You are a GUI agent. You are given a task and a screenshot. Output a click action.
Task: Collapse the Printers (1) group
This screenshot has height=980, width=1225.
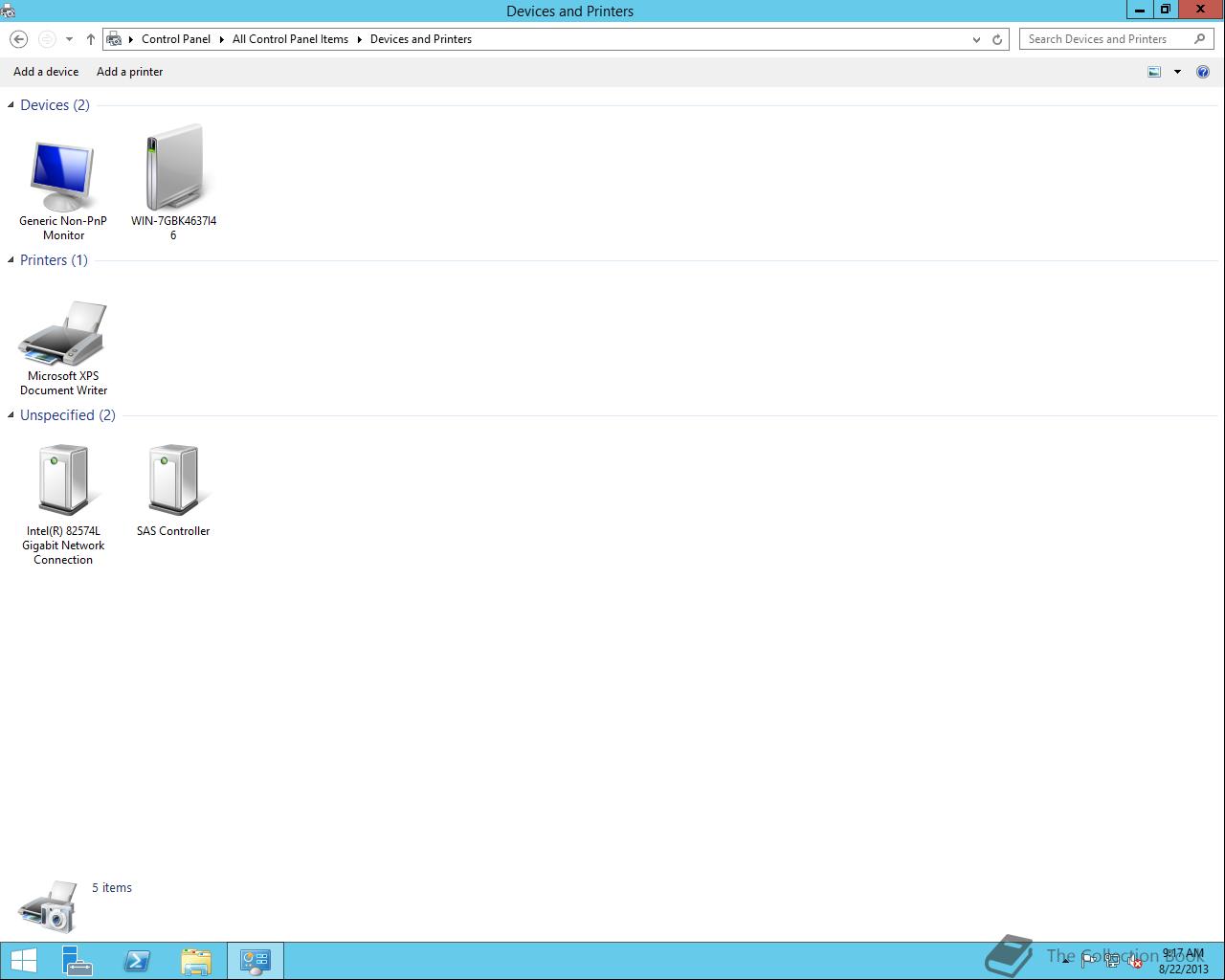tap(11, 260)
